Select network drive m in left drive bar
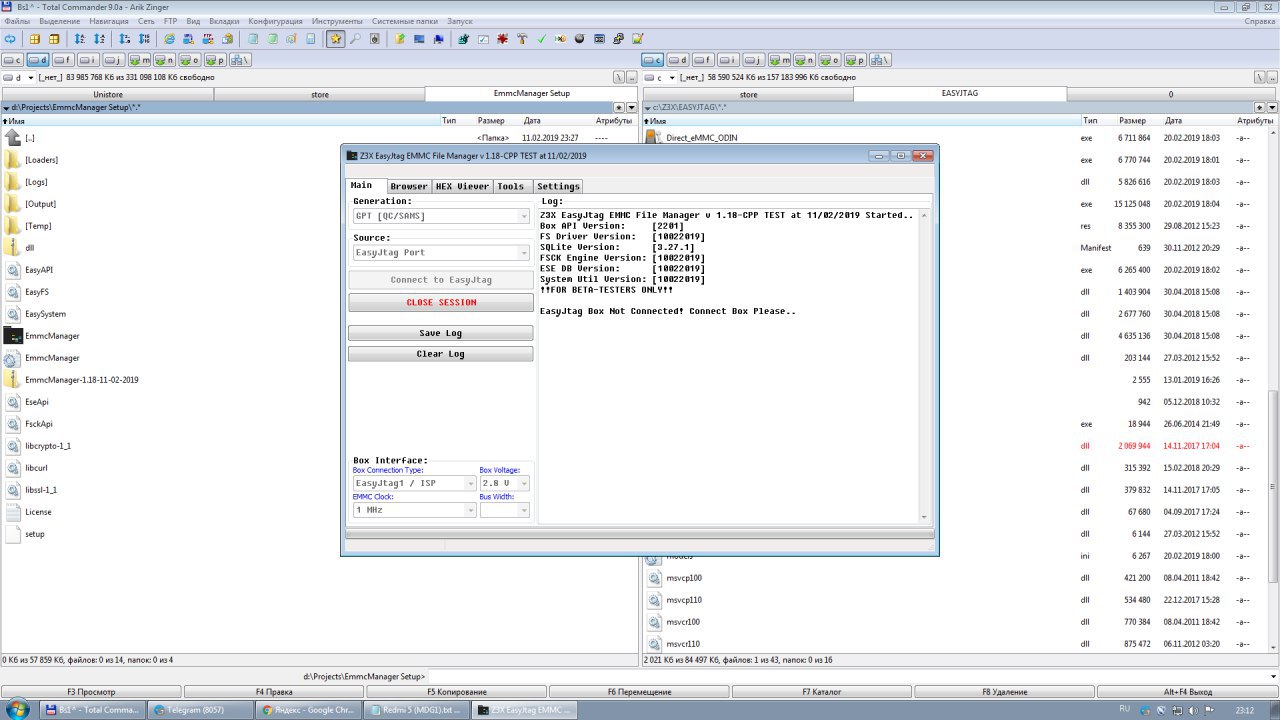This screenshot has height=720, width=1280. [x=138, y=60]
